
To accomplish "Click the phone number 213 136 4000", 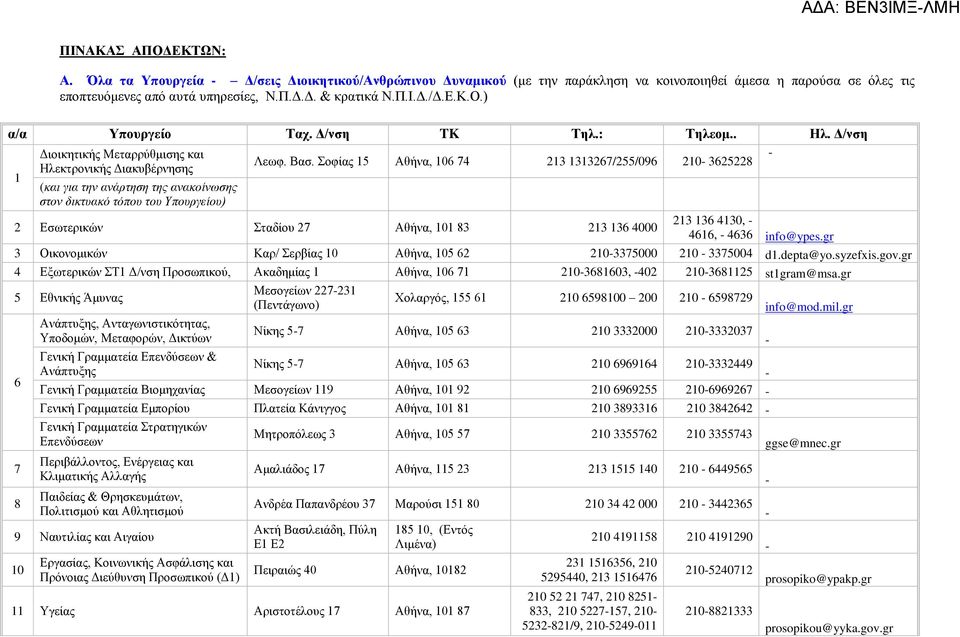I will [623, 228].
